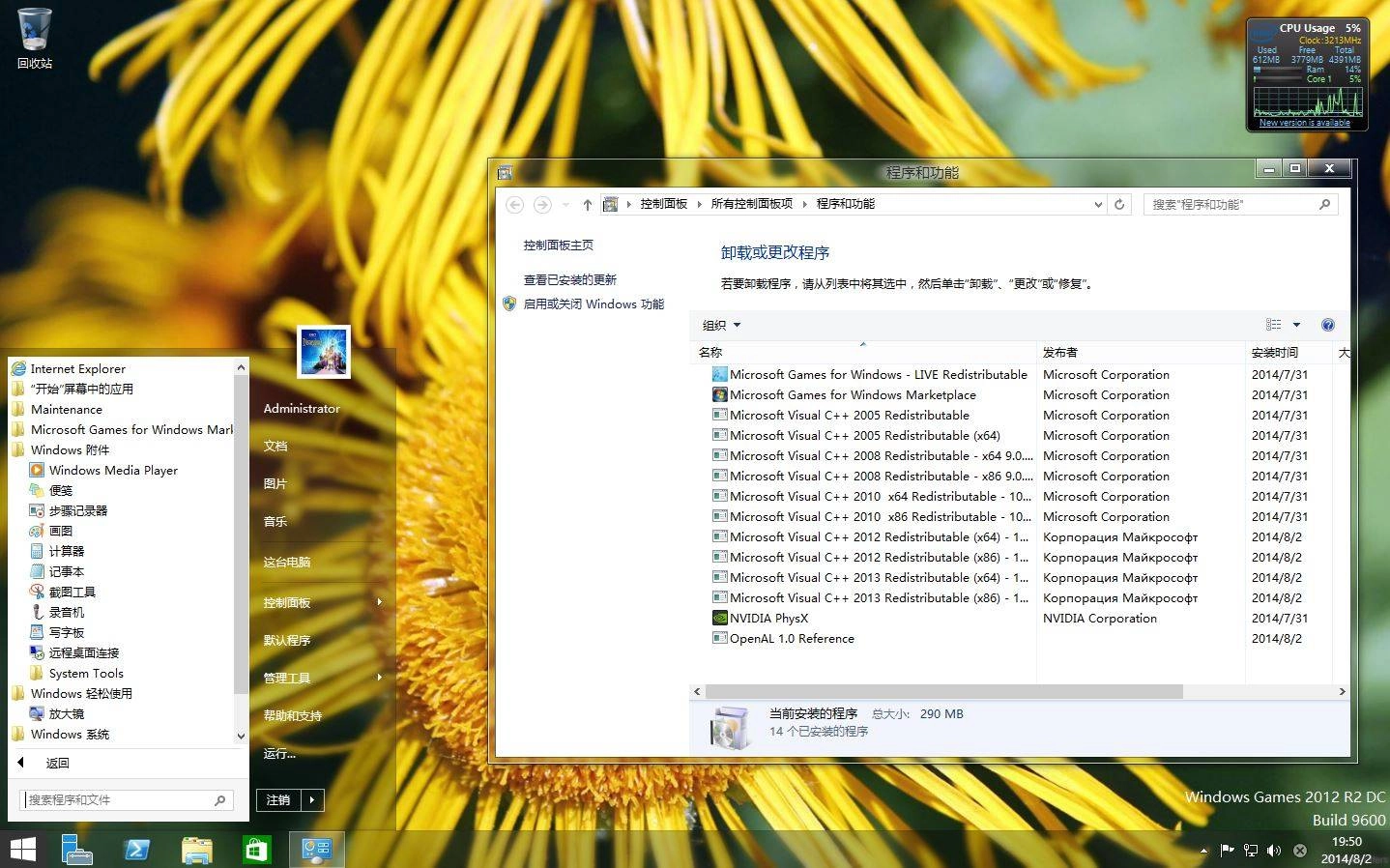Click the network tray icon
The width and height of the screenshot is (1390, 868).
pyautogui.click(x=1251, y=851)
